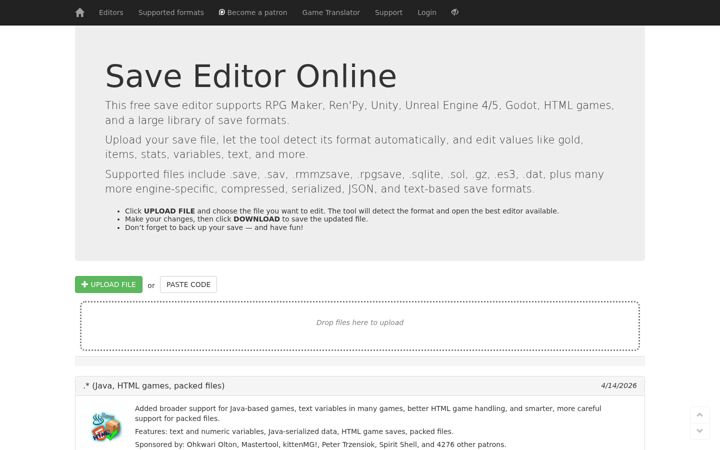Click the green UPLOAD FILE button

click(x=109, y=285)
